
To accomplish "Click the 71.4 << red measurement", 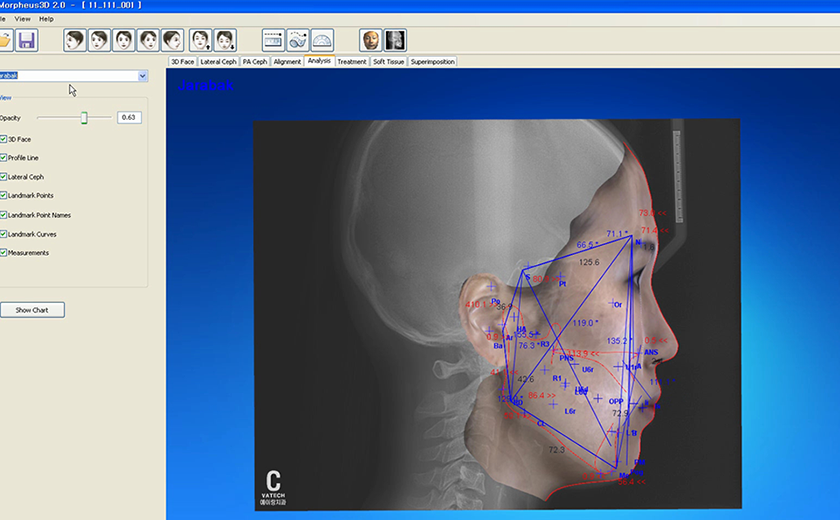I will click(x=655, y=230).
